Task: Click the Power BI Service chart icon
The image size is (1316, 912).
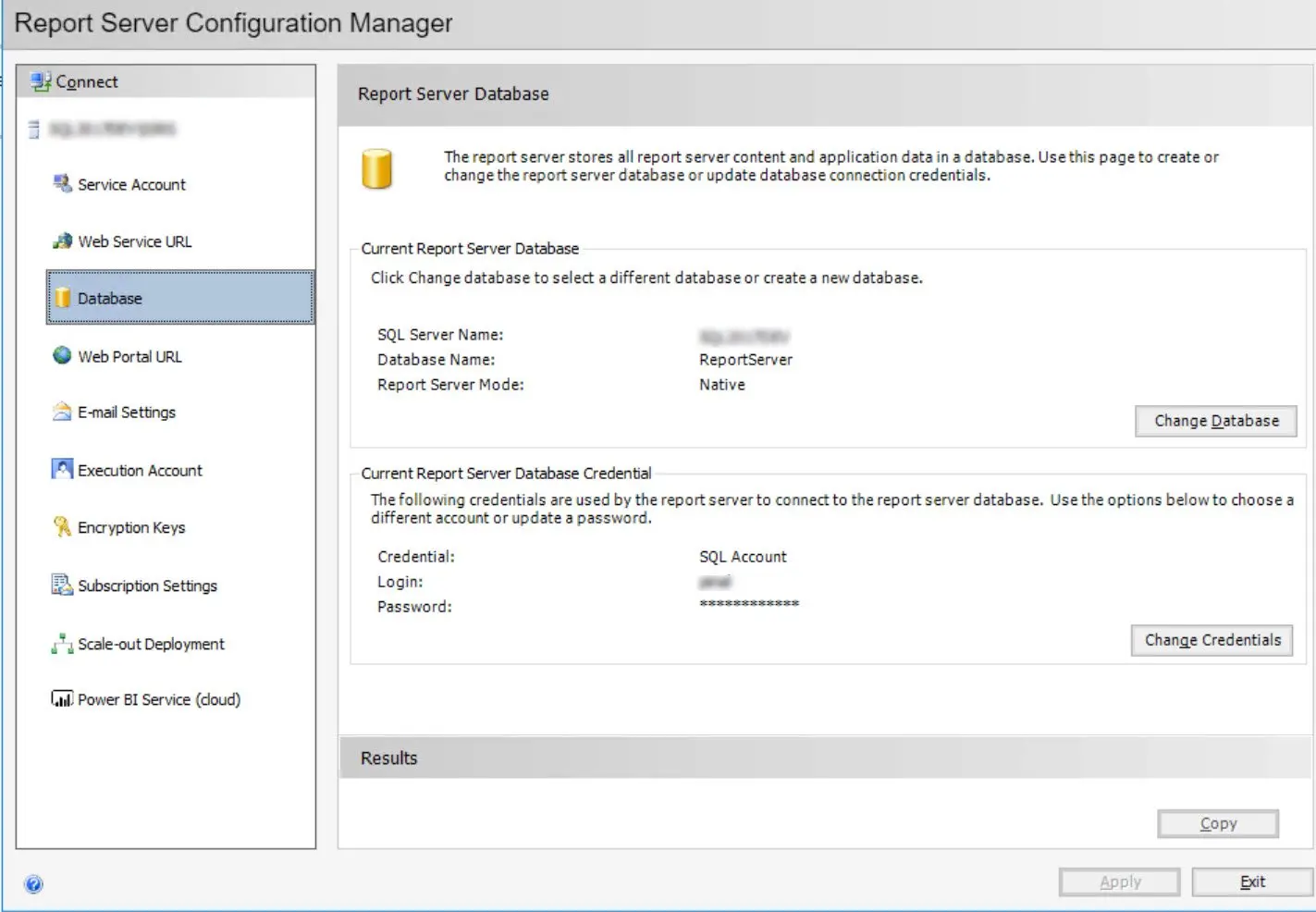Action: [62, 698]
